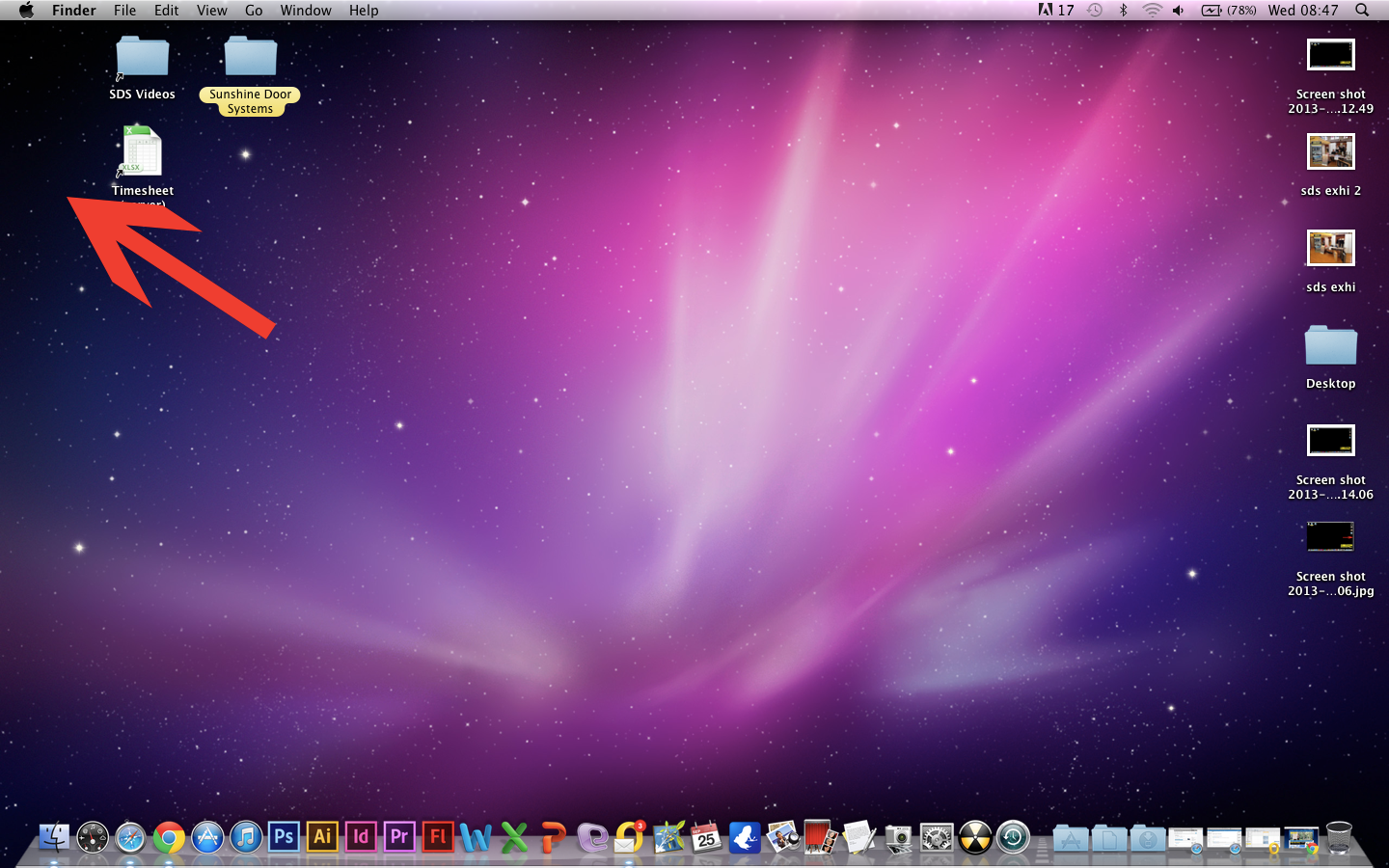Launch Image Capture from the dock
Screen dimensions: 1389x868
[x=898, y=837]
